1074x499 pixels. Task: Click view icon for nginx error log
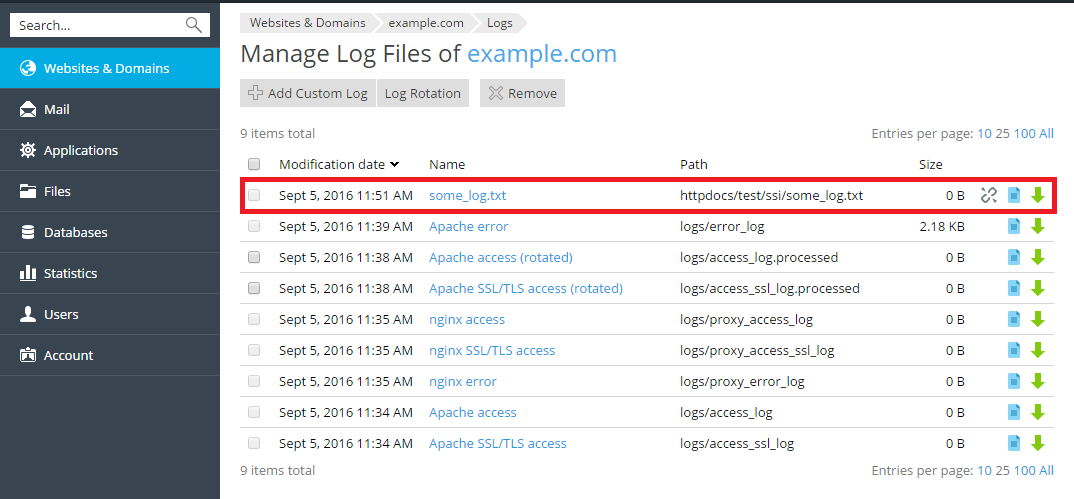point(1014,382)
